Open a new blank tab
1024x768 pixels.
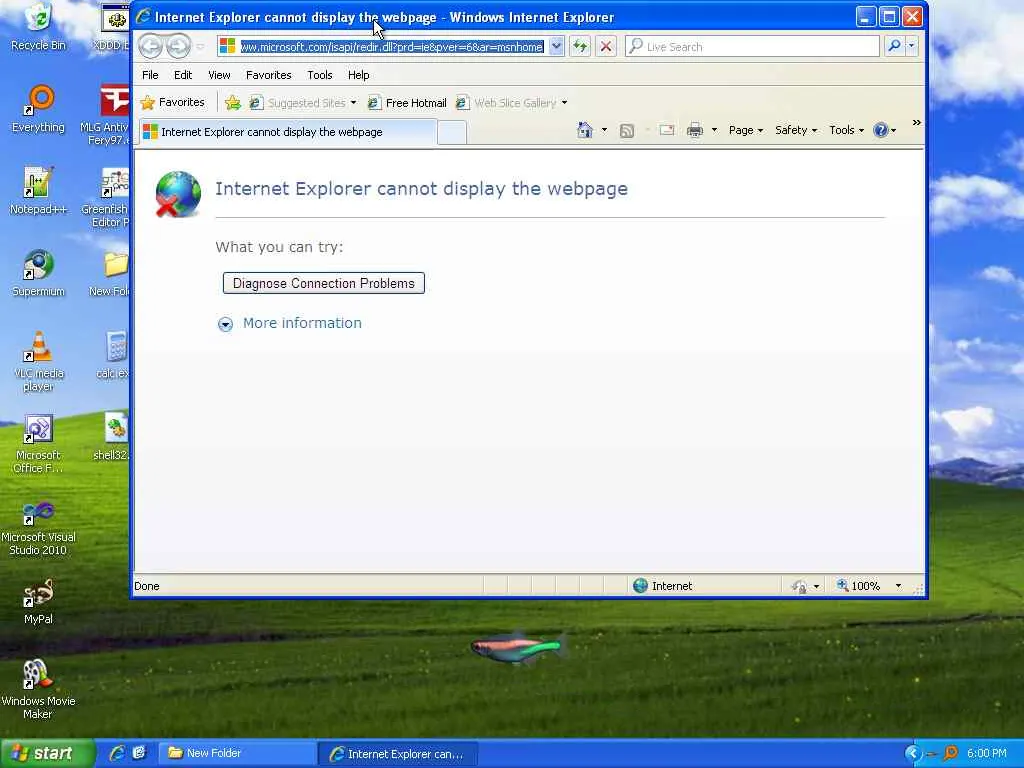coord(452,133)
